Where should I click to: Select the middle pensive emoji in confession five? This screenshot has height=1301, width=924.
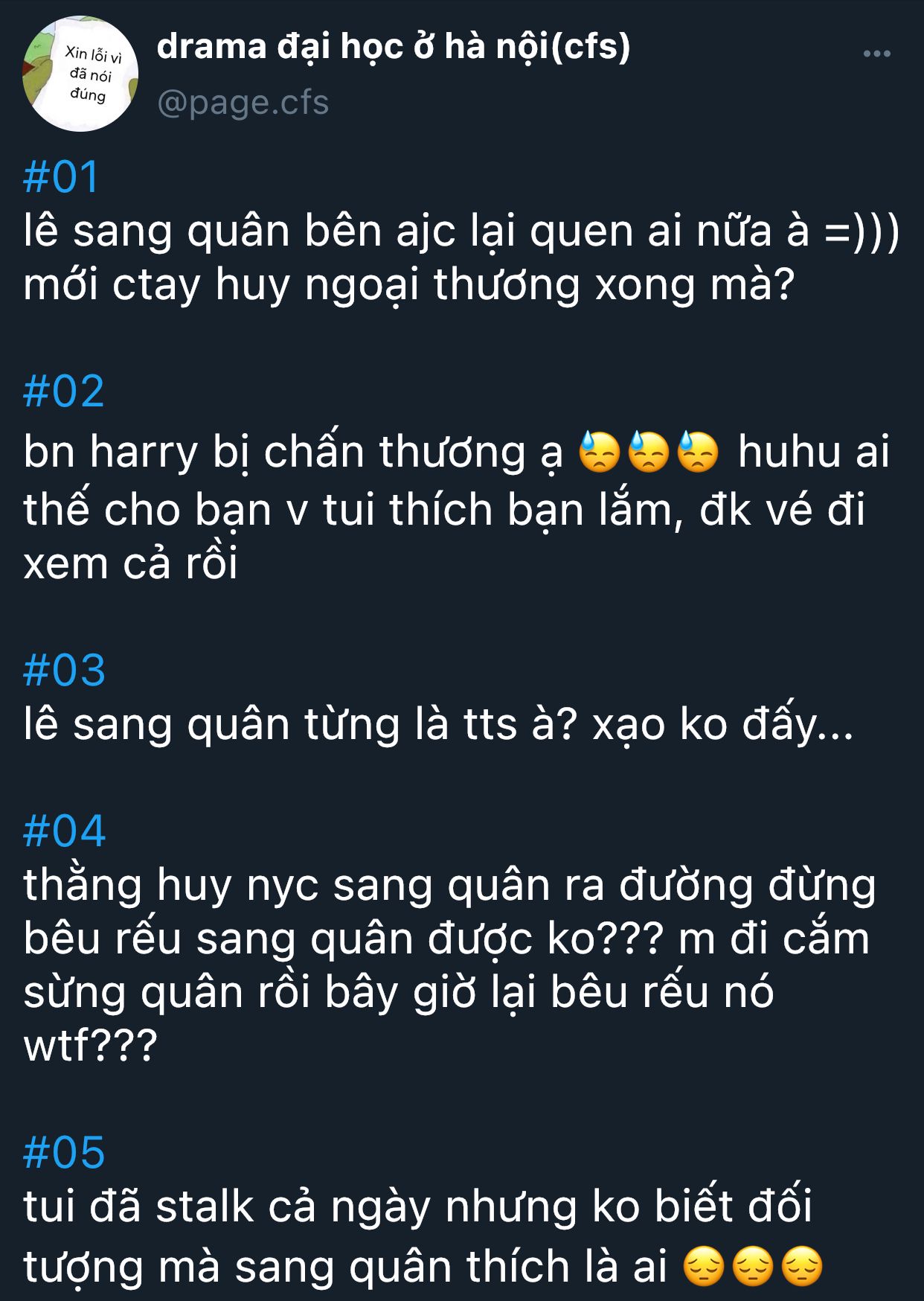[753, 1267]
